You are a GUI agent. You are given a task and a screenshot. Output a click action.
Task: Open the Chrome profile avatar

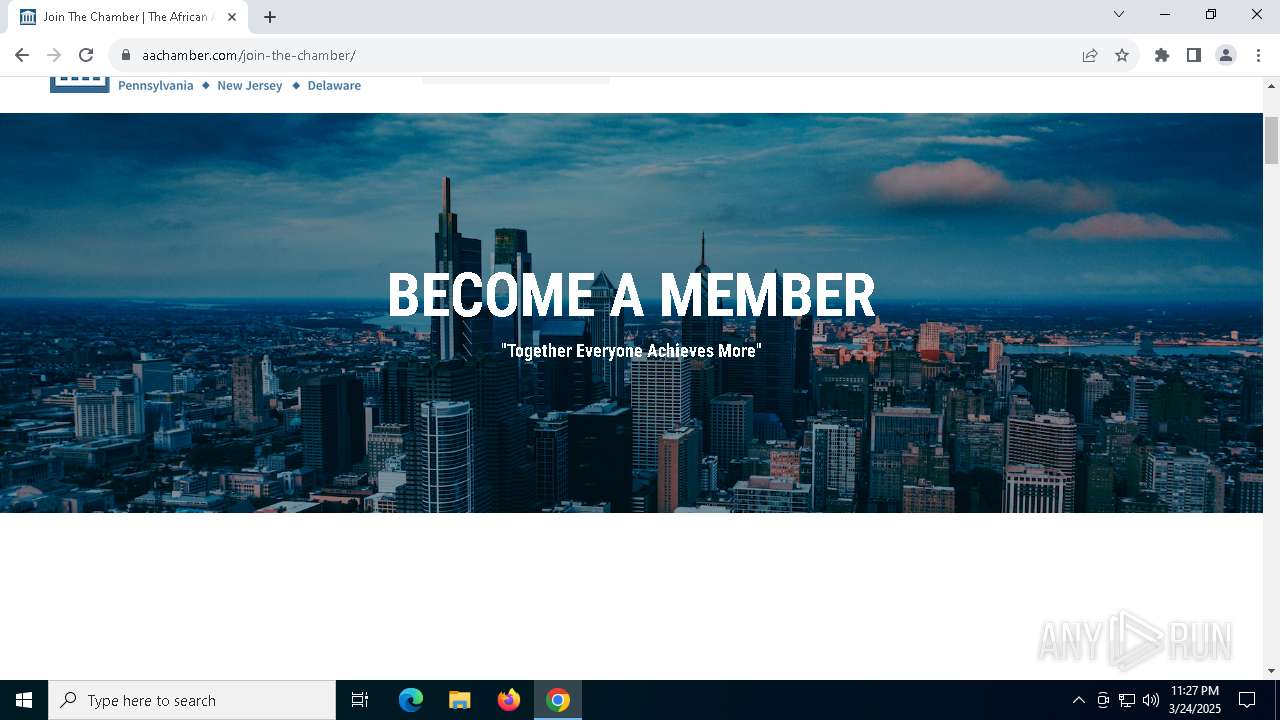pos(1226,55)
